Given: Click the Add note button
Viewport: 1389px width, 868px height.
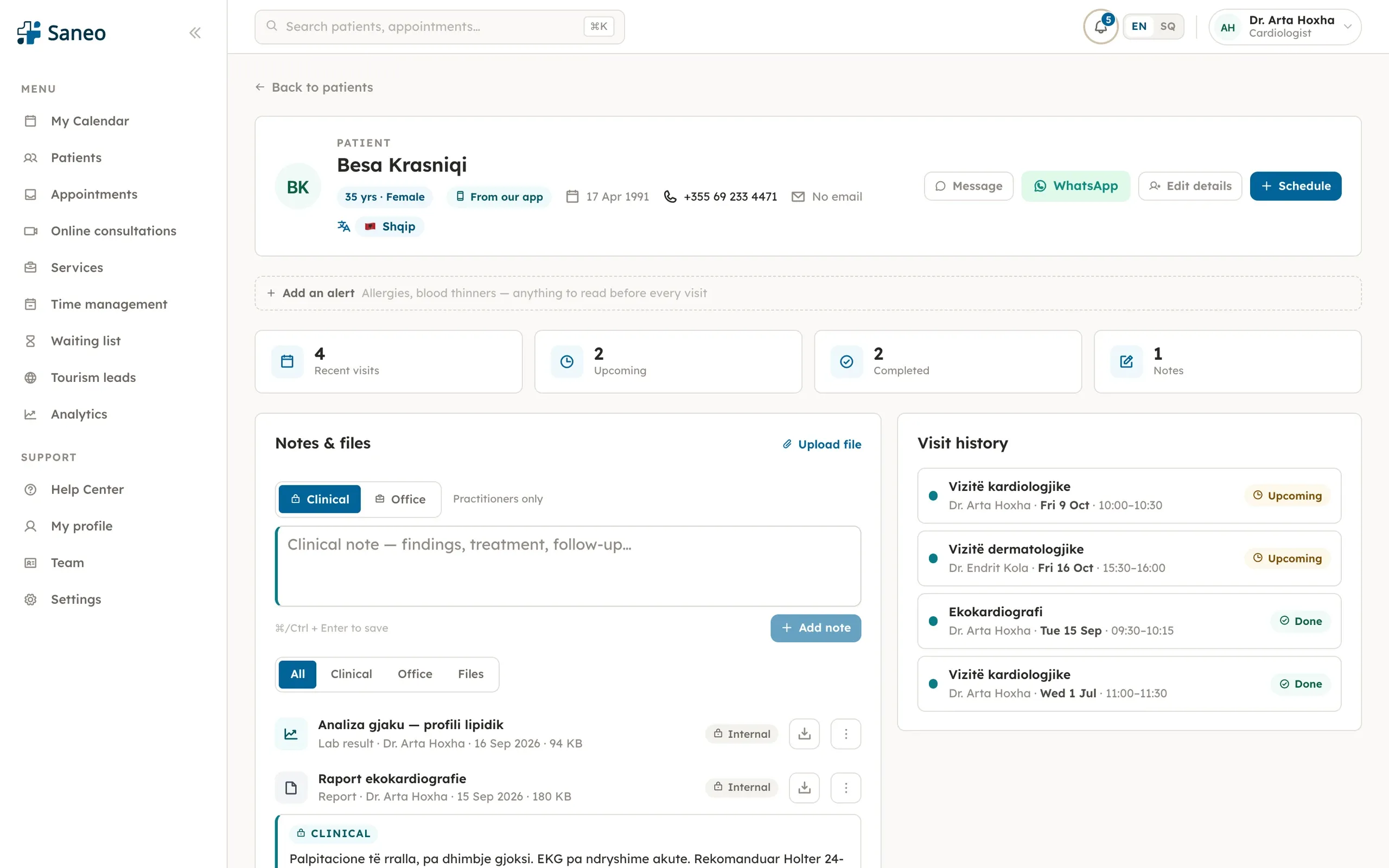Looking at the screenshot, I should click(x=815, y=628).
